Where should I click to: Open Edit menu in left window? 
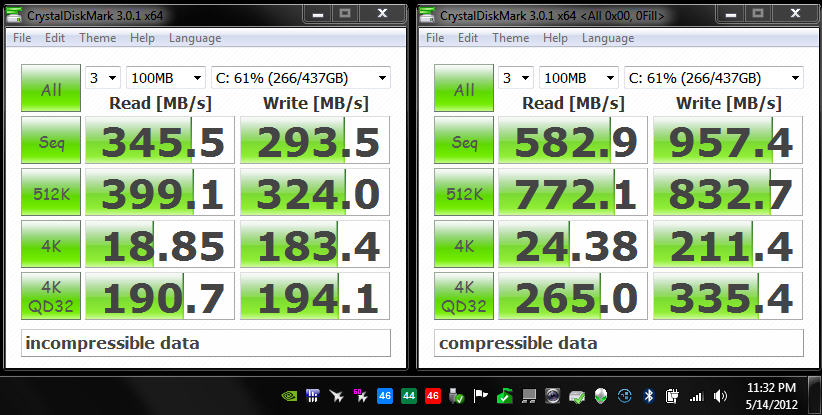click(55, 38)
